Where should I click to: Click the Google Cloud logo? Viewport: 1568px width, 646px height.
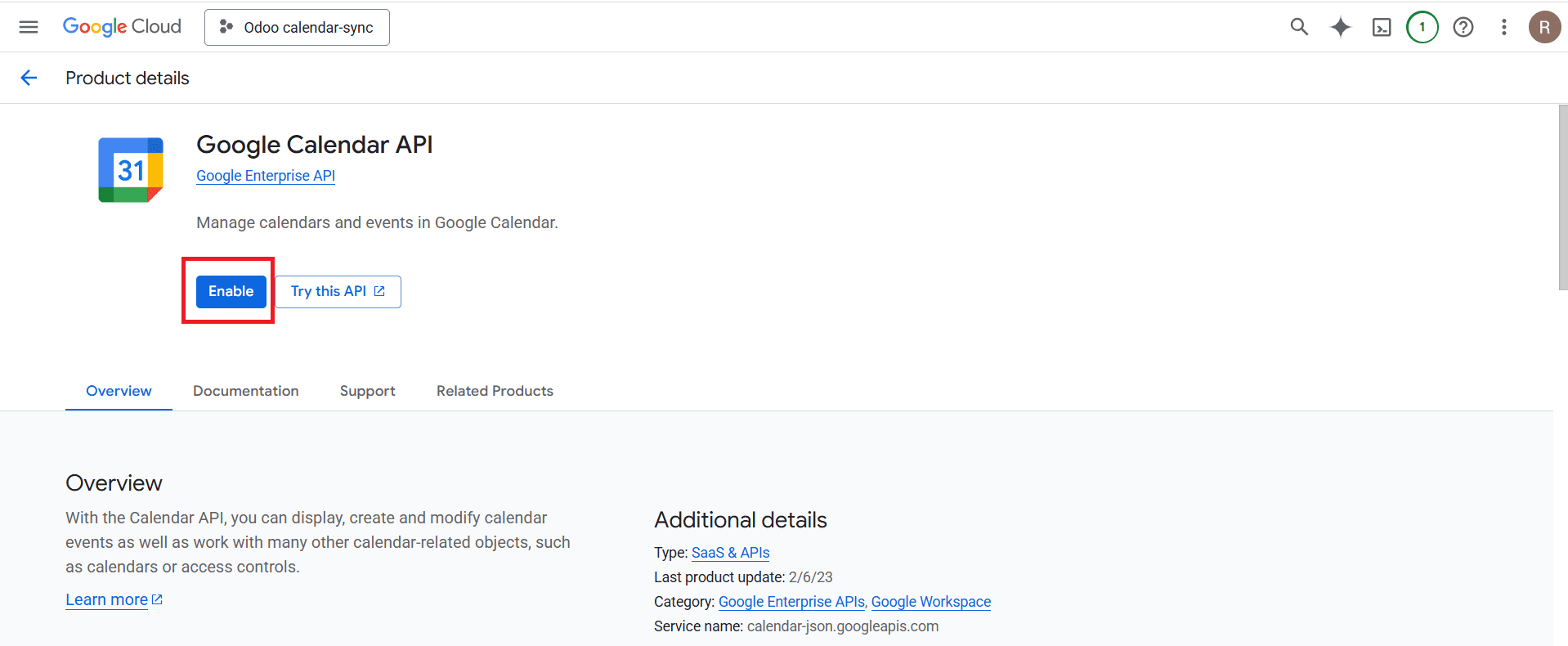(122, 27)
